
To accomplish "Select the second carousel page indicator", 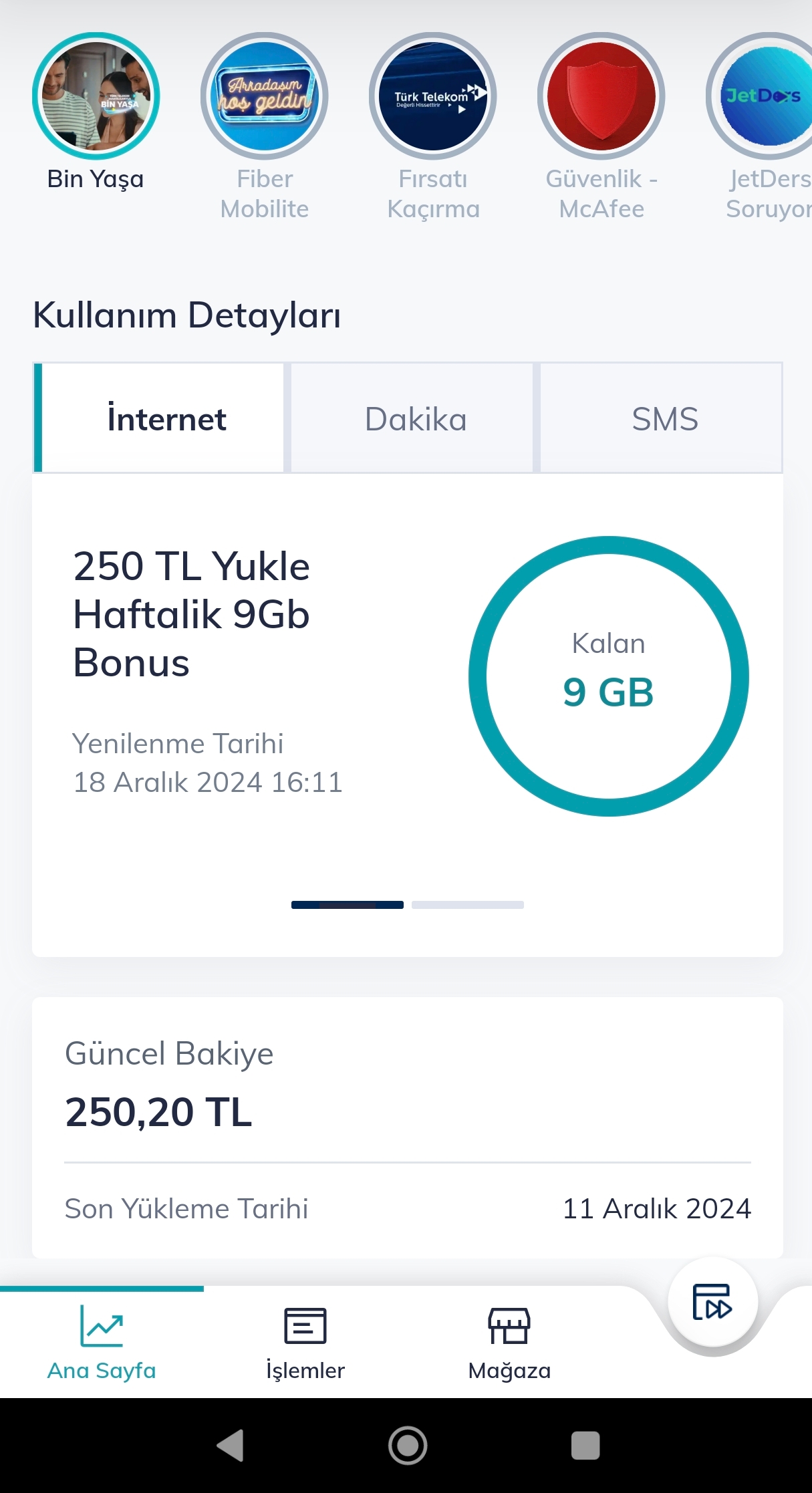I will (468, 905).
